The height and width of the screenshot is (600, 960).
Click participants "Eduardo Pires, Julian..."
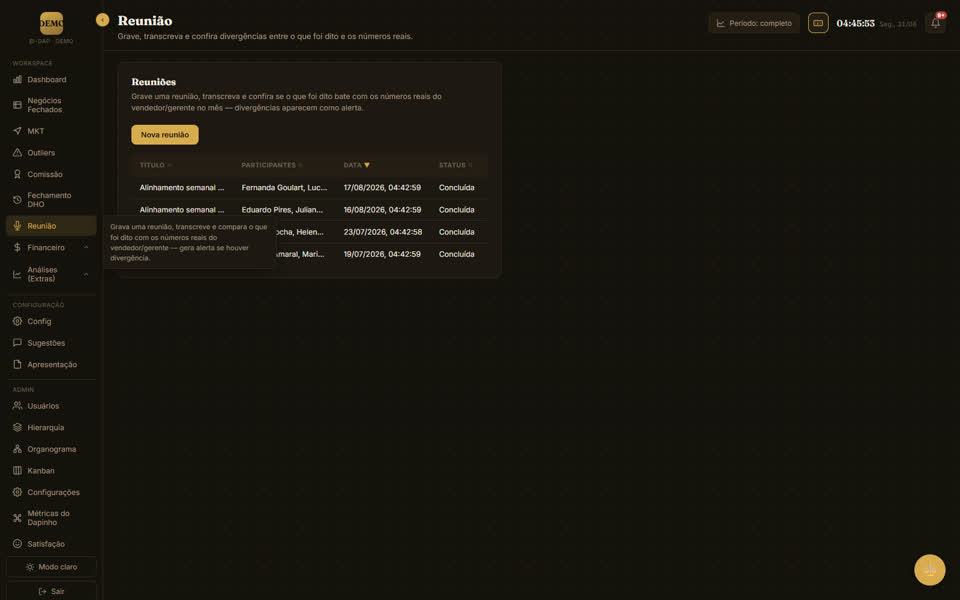282,210
